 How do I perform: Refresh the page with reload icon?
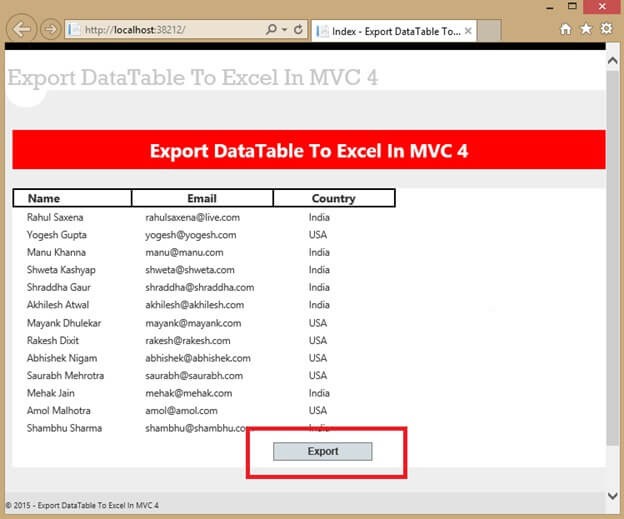[x=298, y=29]
